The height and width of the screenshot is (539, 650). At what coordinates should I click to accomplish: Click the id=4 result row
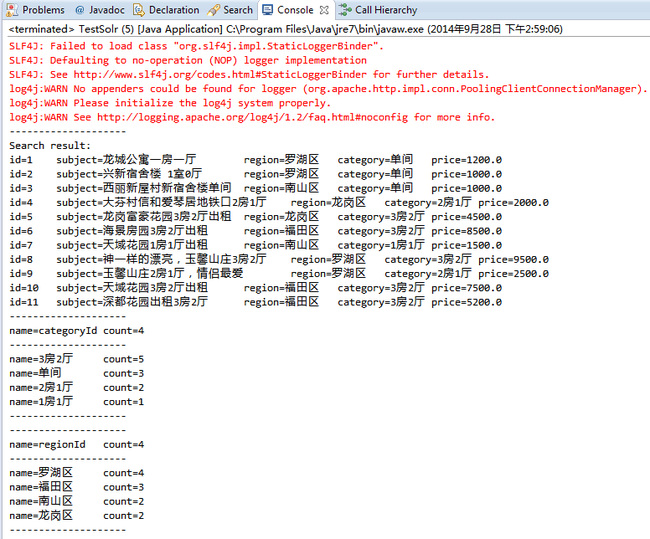coord(279,202)
